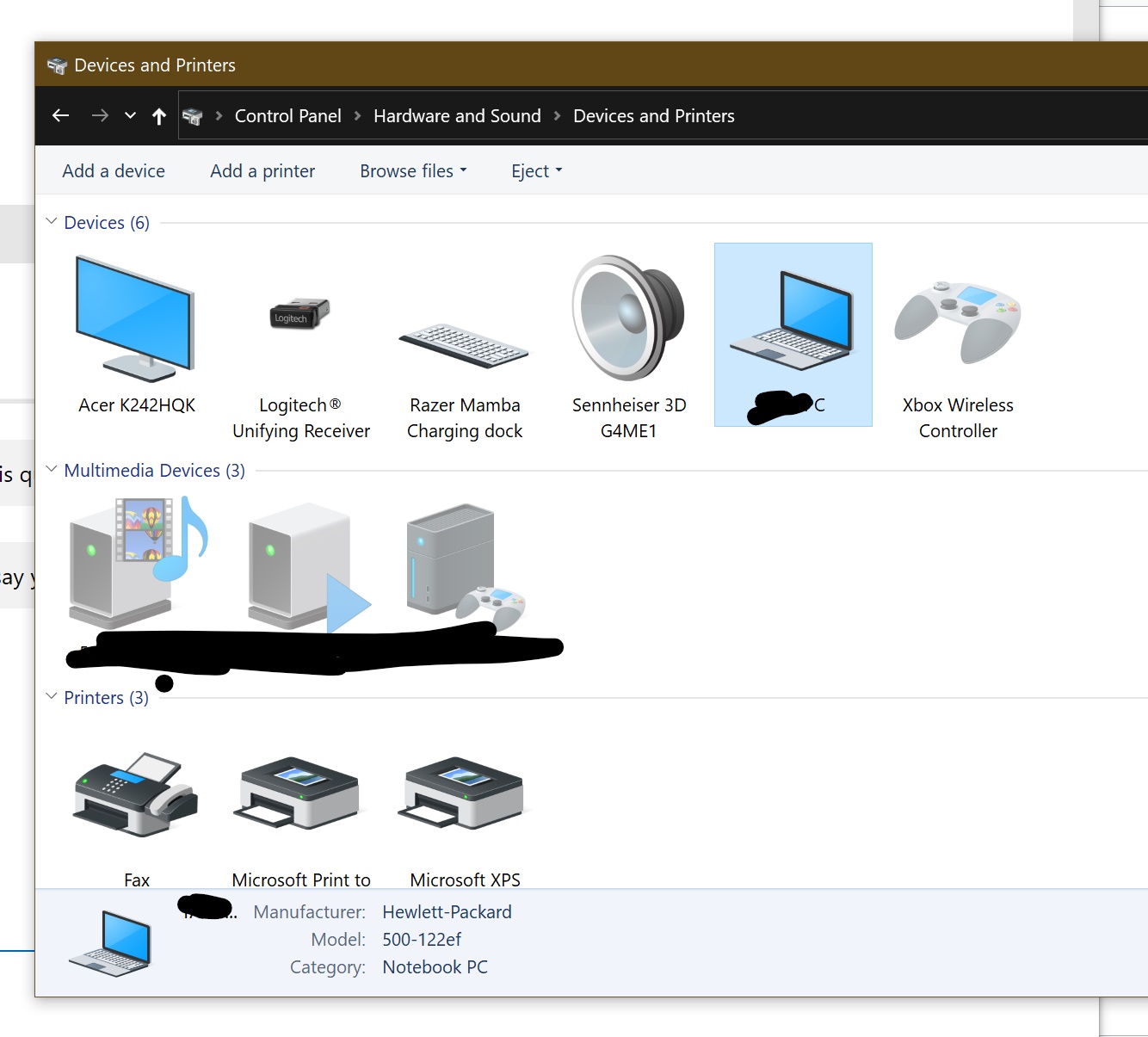Open the recent locations dropdown chevron
Image resolution: width=1148 pixels, height=1037 pixels.
tap(130, 115)
